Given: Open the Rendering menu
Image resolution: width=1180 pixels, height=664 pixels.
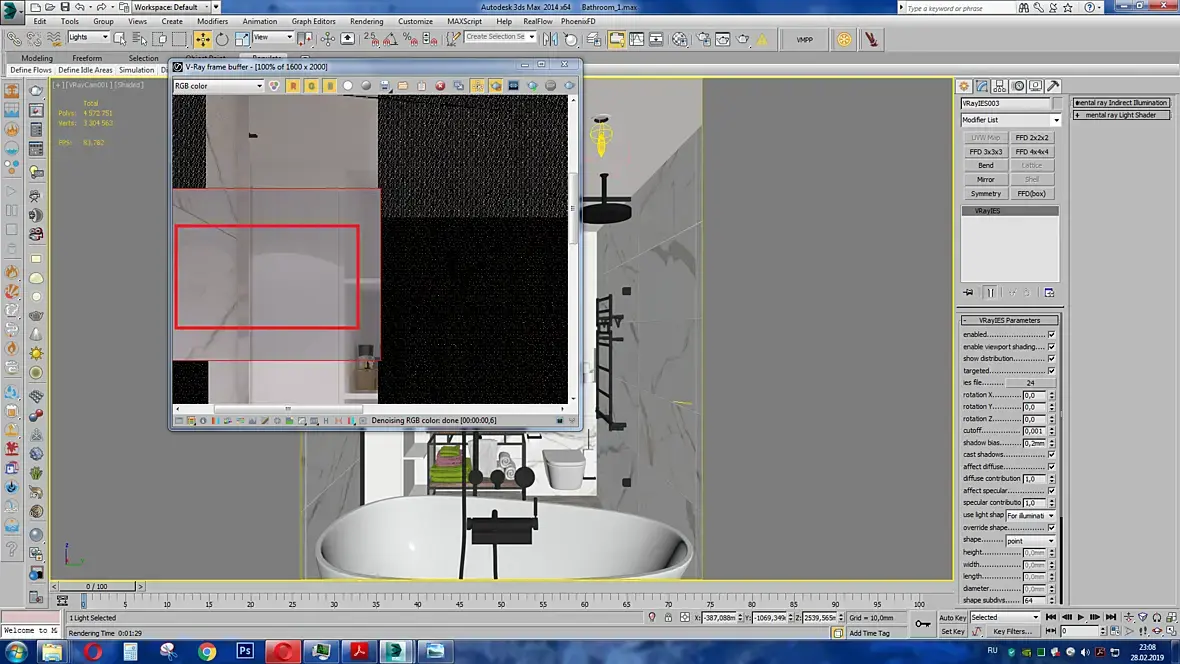Looking at the screenshot, I should click(366, 21).
